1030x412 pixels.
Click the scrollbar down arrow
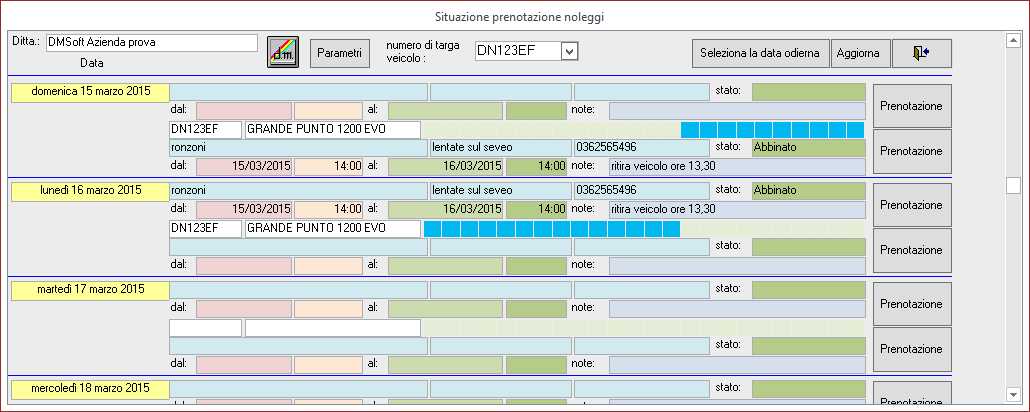(x=1013, y=394)
